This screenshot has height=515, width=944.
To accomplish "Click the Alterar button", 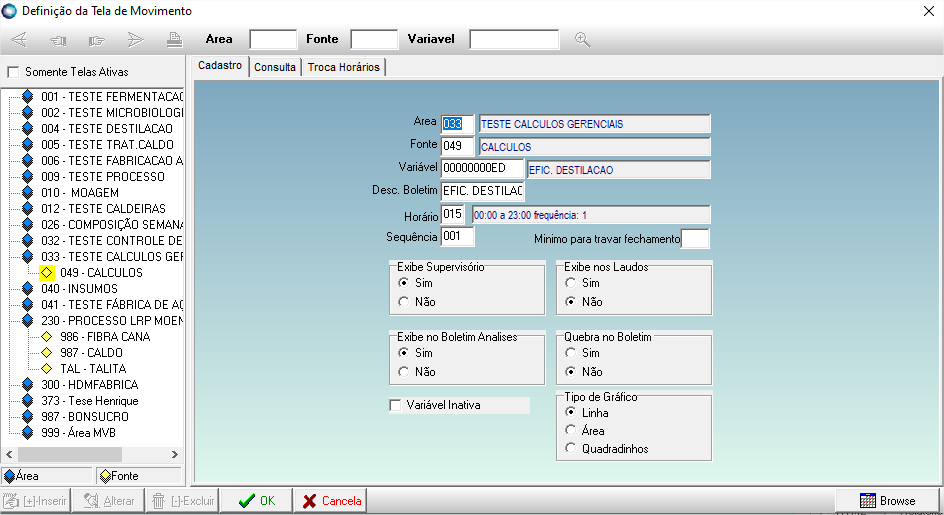I will tap(108, 501).
